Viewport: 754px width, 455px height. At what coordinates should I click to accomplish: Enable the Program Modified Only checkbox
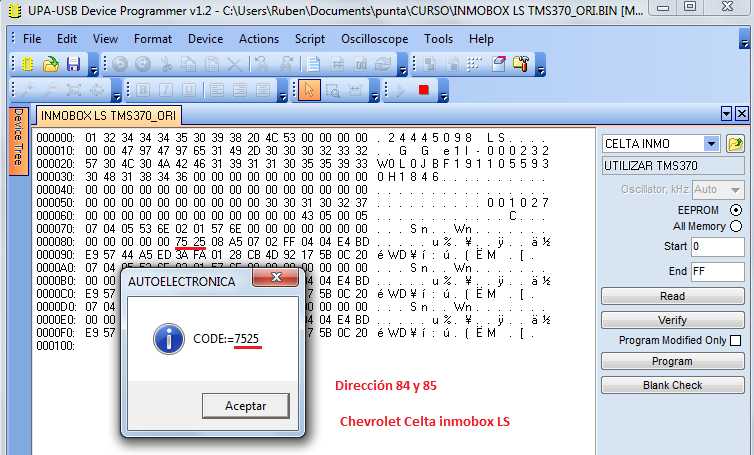pos(736,341)
